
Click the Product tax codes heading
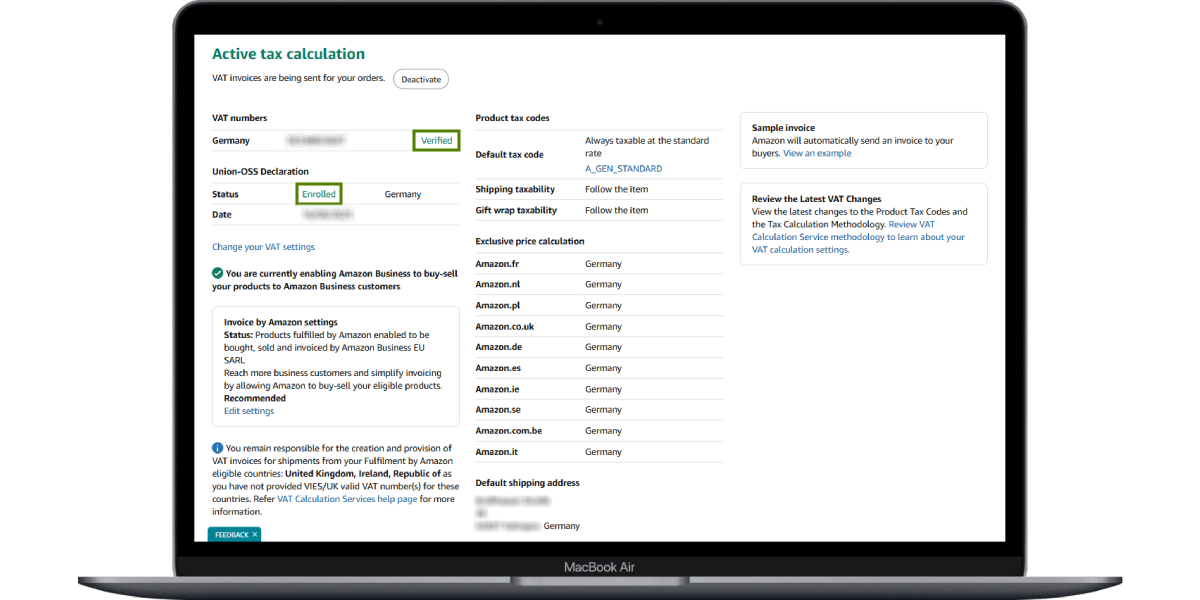pos(512,118)
